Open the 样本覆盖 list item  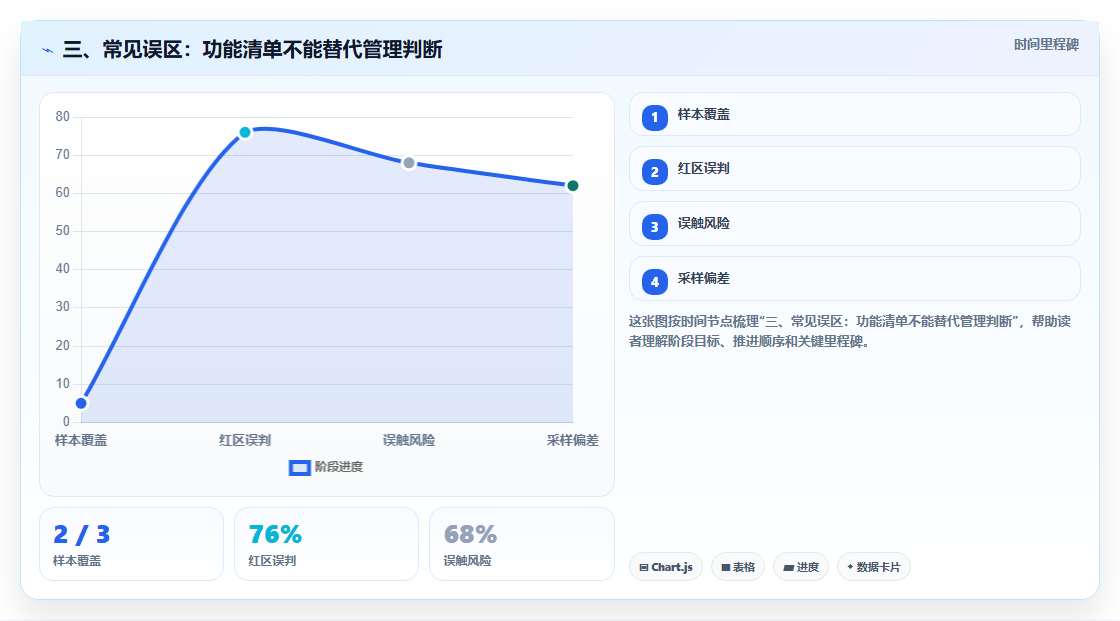tap(854, 114)
